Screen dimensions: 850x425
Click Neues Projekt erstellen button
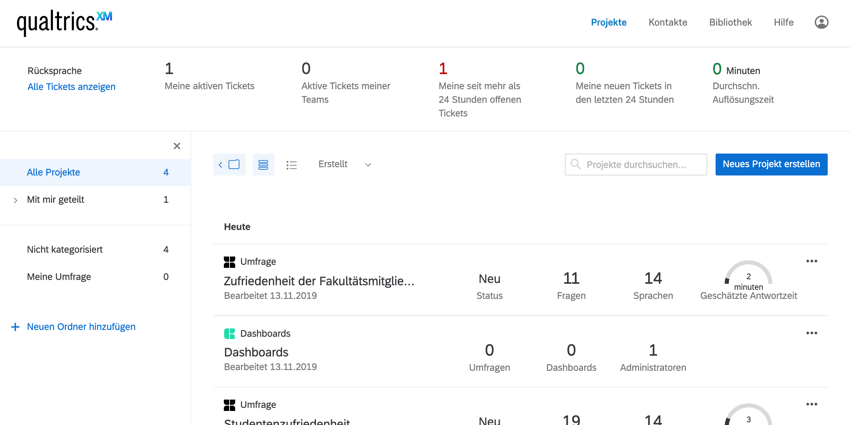click(x=771, y=164)
